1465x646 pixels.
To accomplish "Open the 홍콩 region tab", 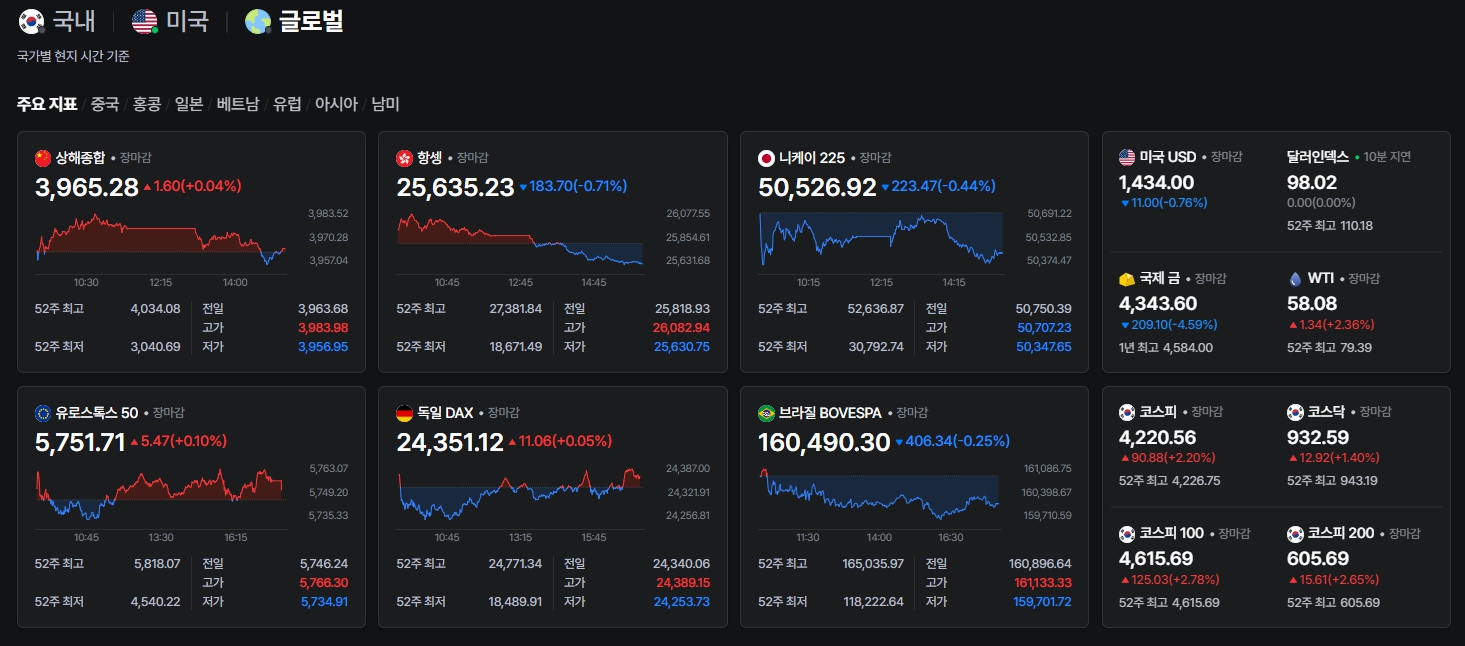I will pos(147,104).
